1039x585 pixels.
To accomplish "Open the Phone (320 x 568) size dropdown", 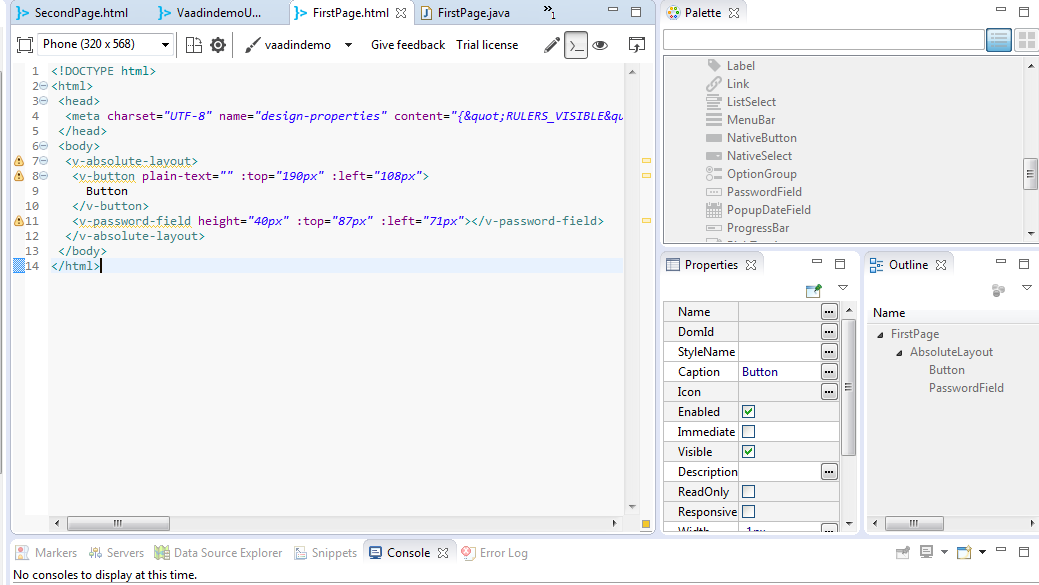I will coord(165,45).
